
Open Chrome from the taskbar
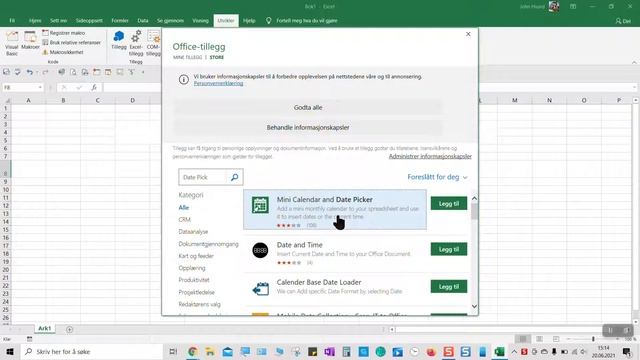click(x=192, y=351)
